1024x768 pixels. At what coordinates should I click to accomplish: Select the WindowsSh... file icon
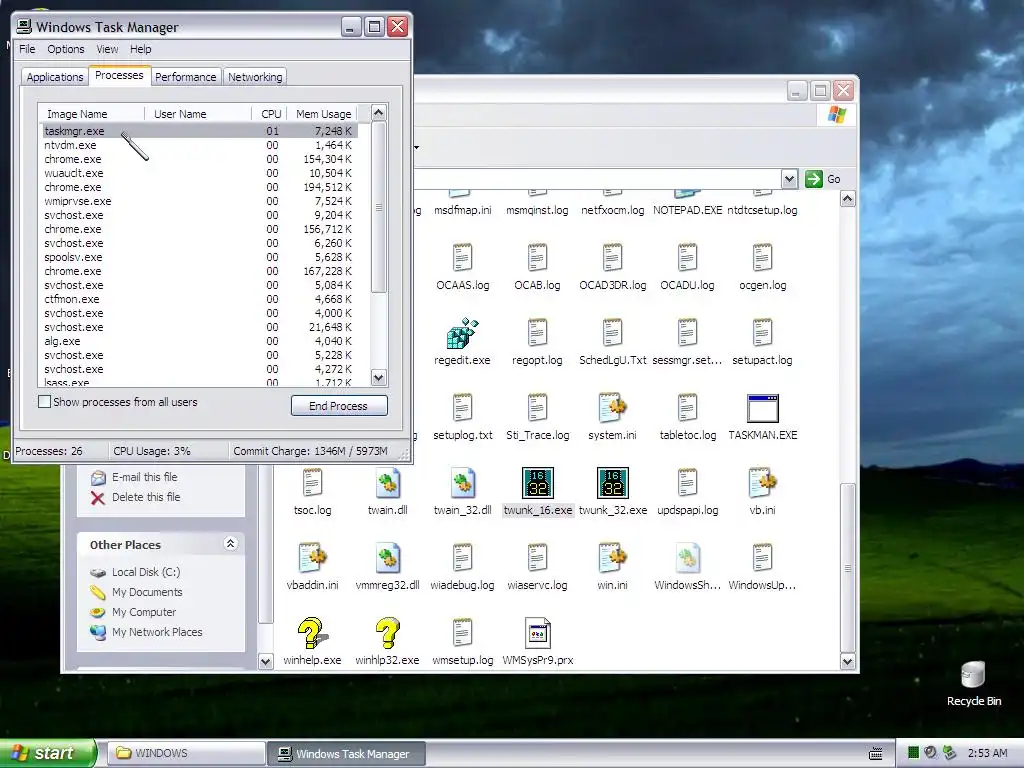click(x=687, y=558)
